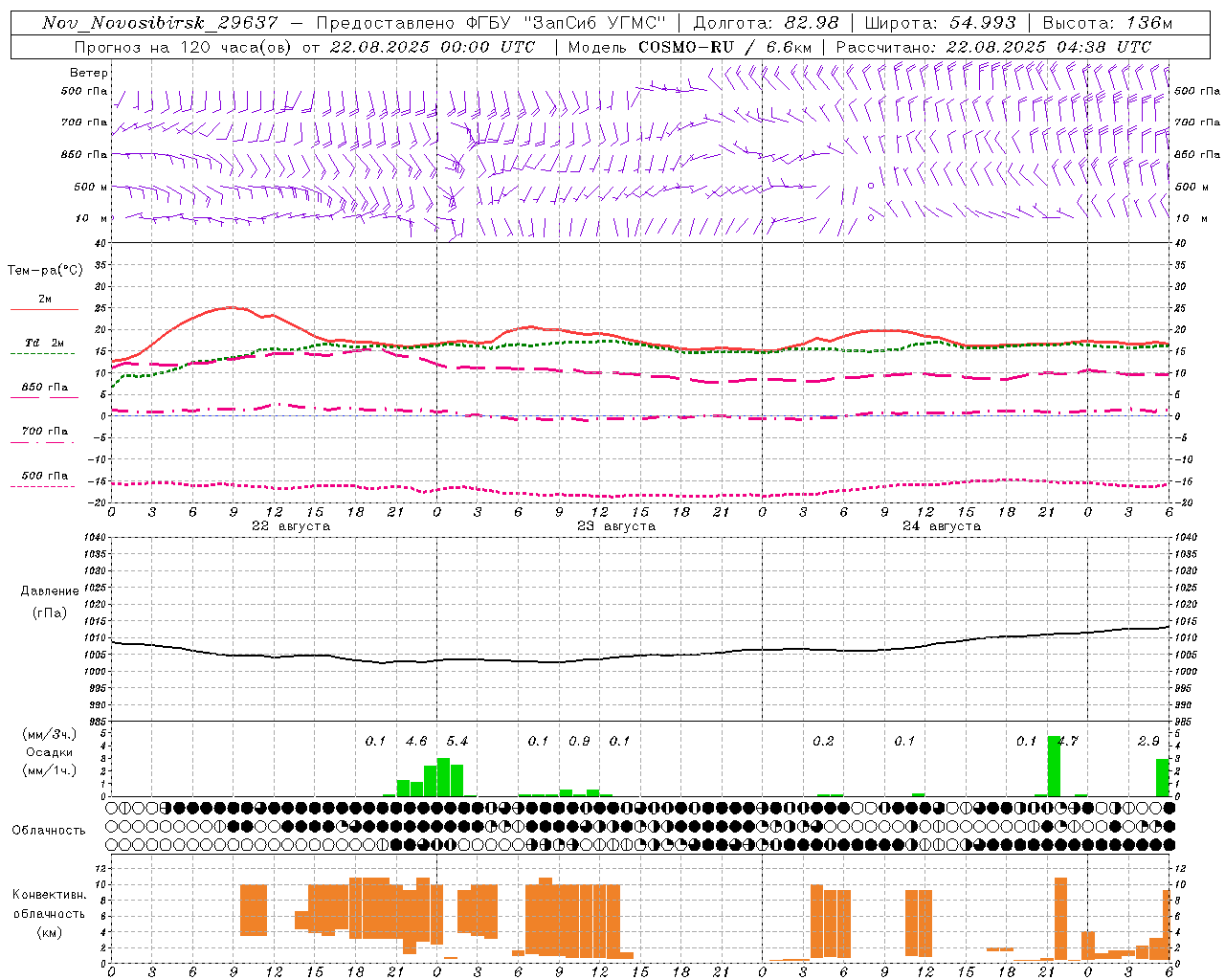This screenshot has width=1225, height=980.
Task: Click the tall orange convective bar near 4.7 rainfall
Action: click(x=1060, y=917)
